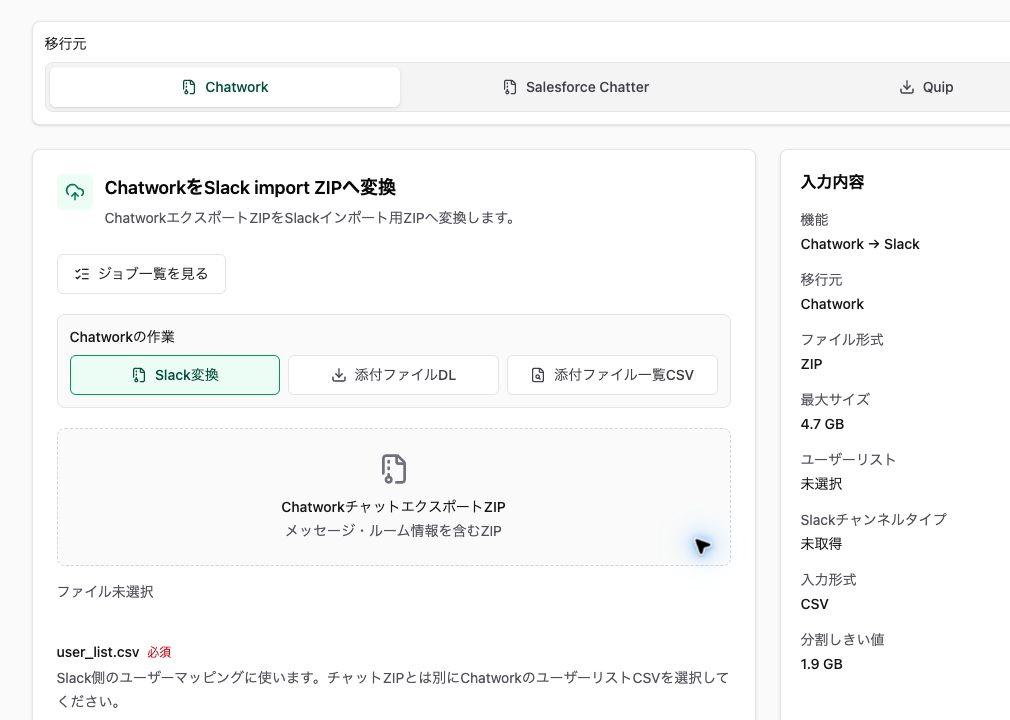The height and width of the screenshot is (720, 1010).
Task: Click the 入力内容 panel heading
Action: [x=832, y=182]
